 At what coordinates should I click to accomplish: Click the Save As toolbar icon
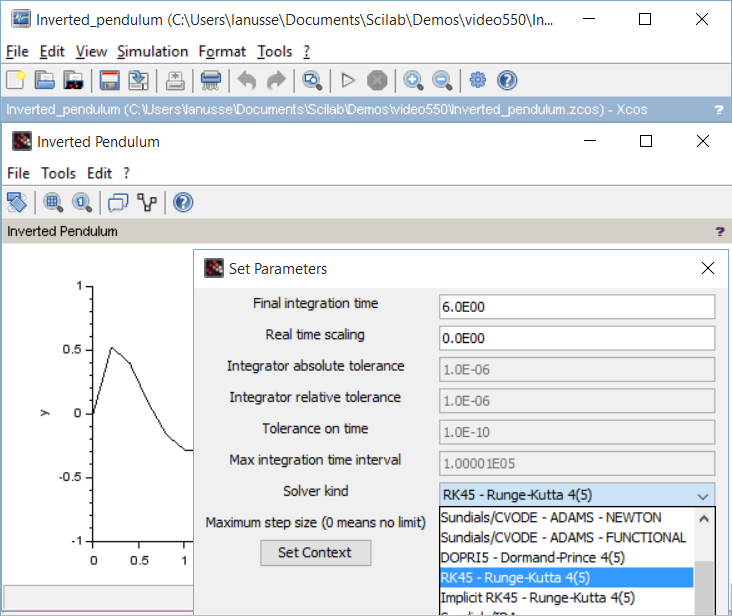coord(138,80)
